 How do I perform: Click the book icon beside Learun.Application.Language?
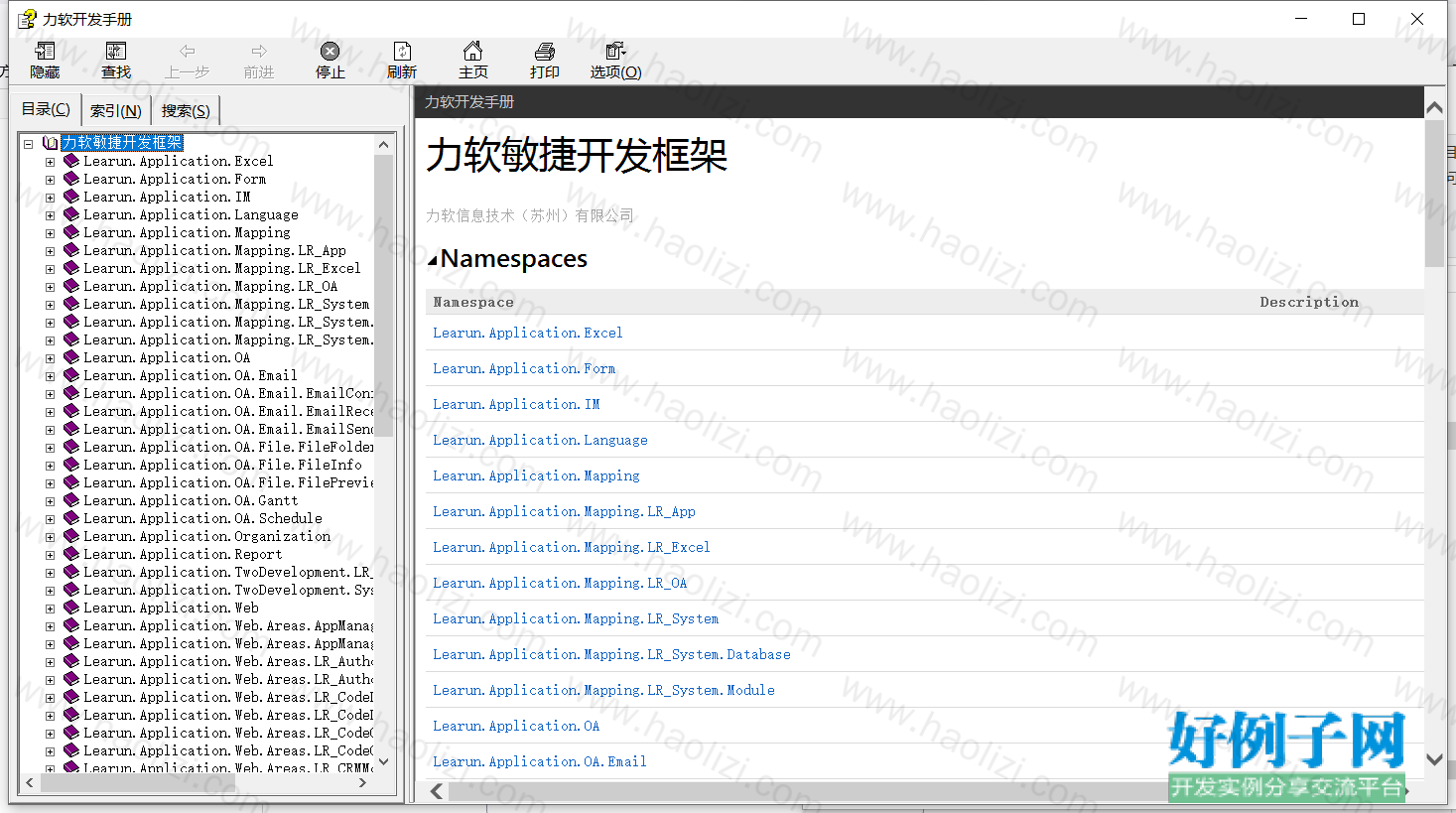70,214
